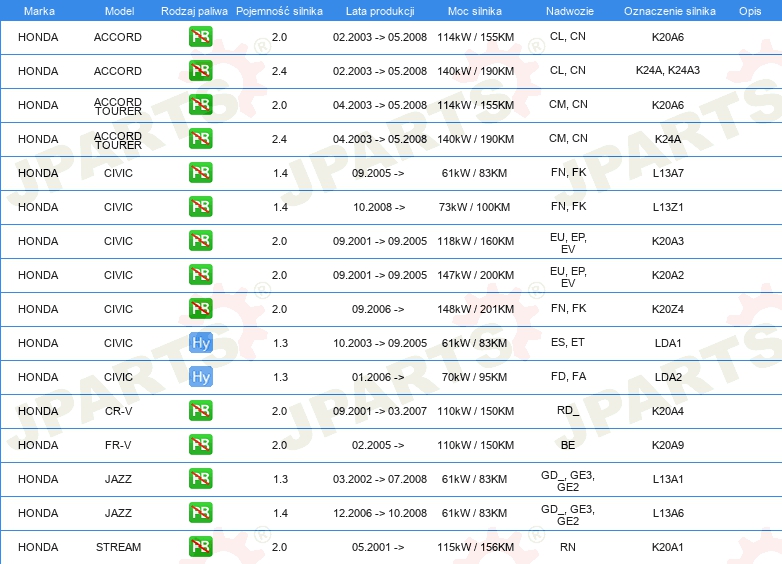Click petrol icon in Civic K20A3 row
The image size is (782, 564).
(x=200, y=240)
